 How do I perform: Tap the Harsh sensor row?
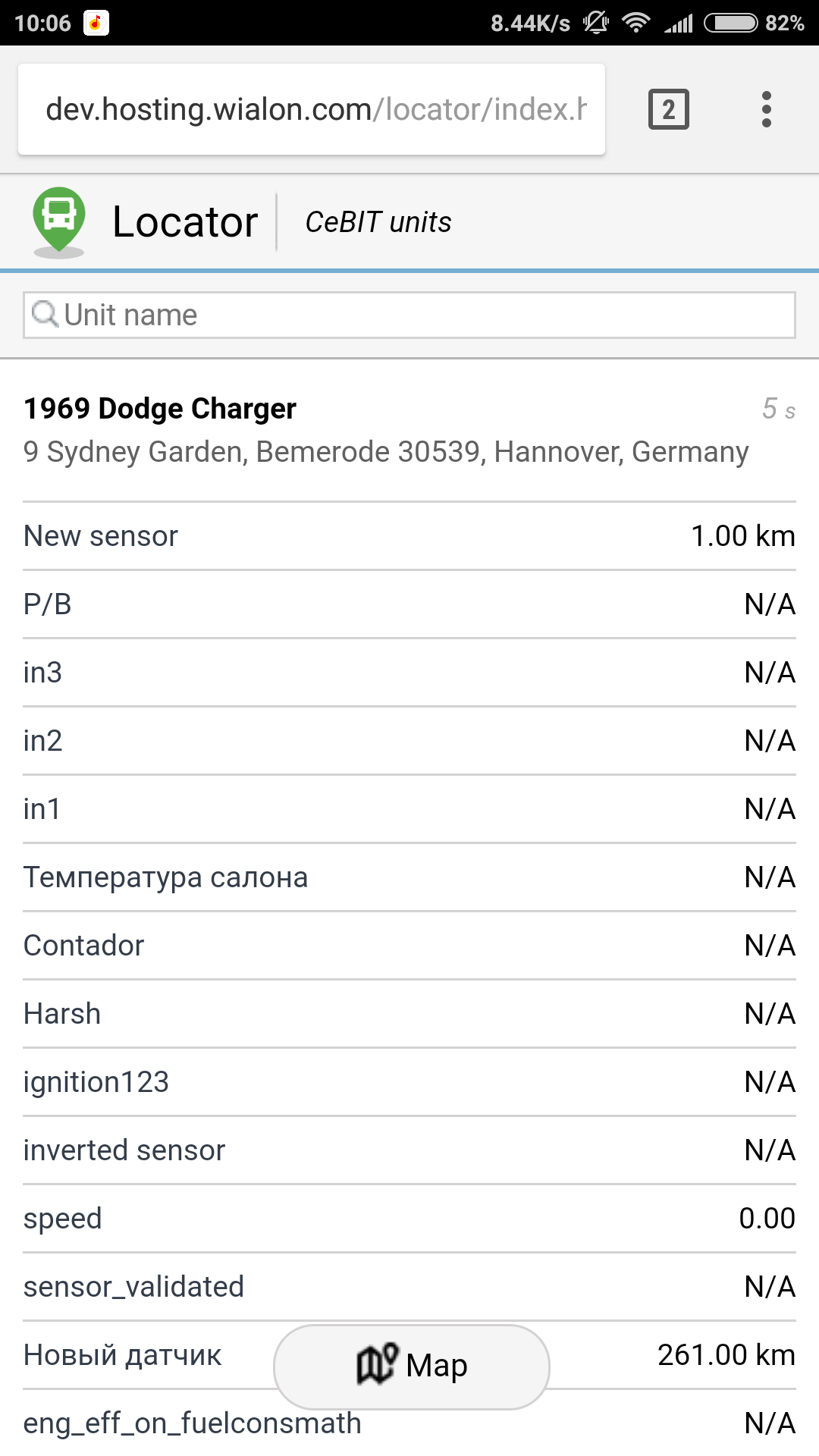point(409,1014)
